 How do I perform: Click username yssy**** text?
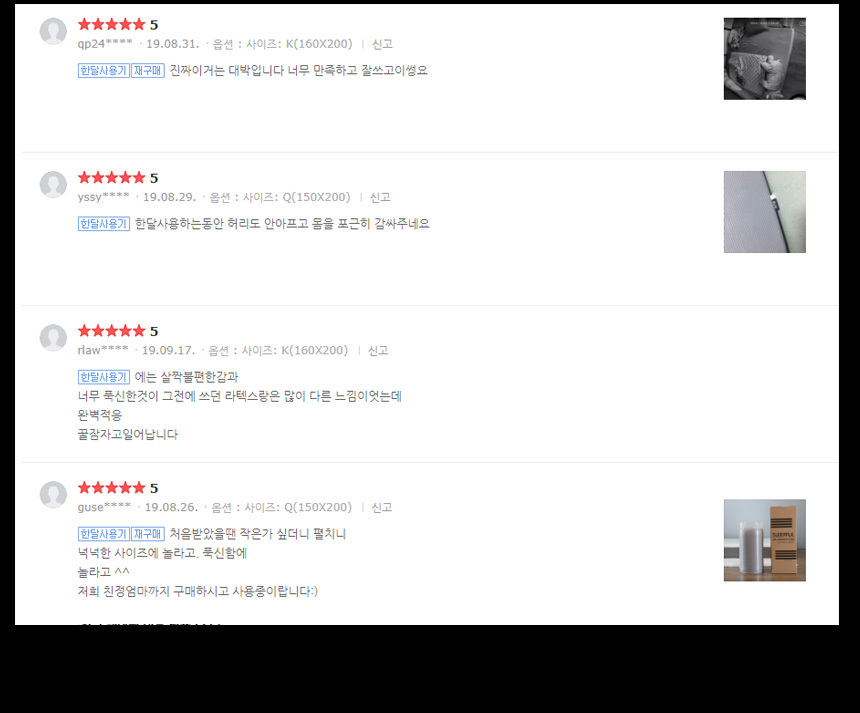click(x=103, y=197)
